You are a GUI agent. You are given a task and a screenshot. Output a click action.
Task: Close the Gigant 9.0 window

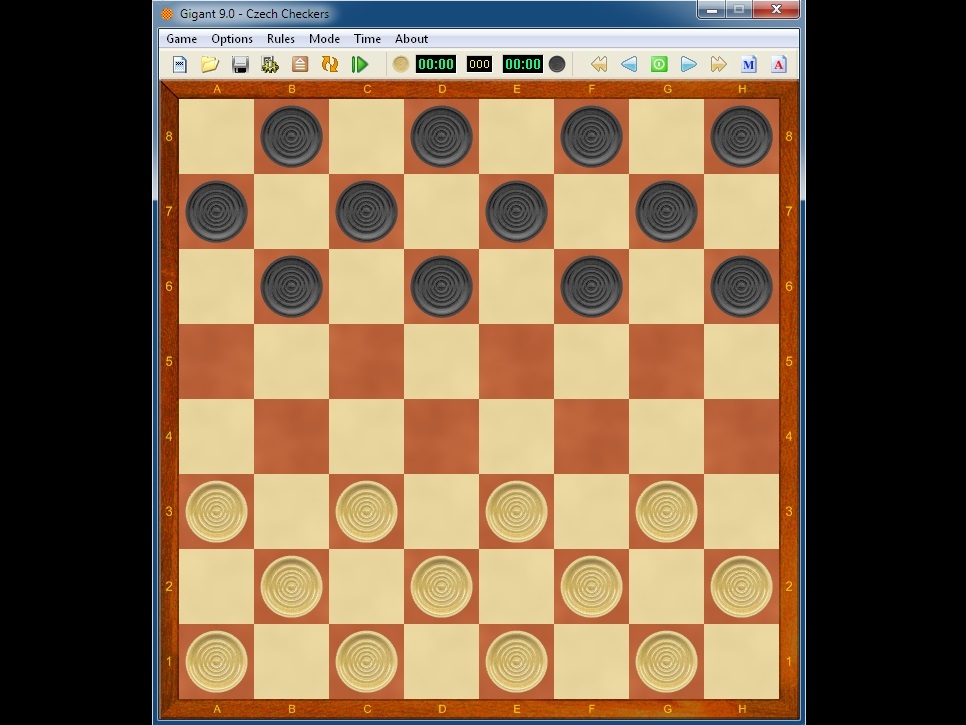point(776,9)
